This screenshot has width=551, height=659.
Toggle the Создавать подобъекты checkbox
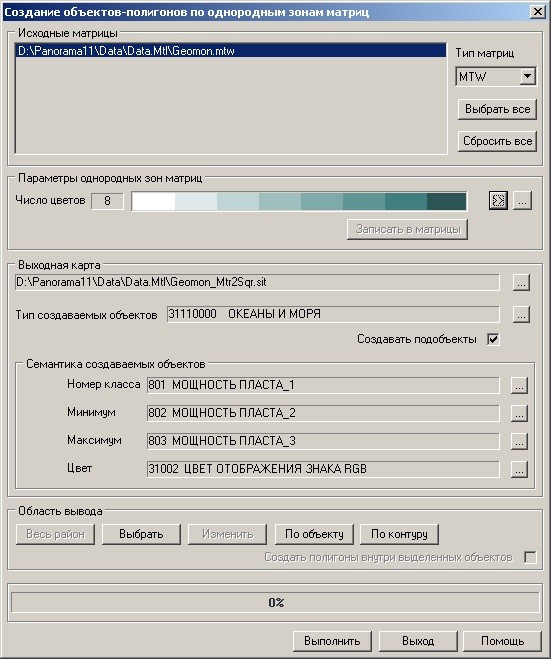click(x=493, y=339)
